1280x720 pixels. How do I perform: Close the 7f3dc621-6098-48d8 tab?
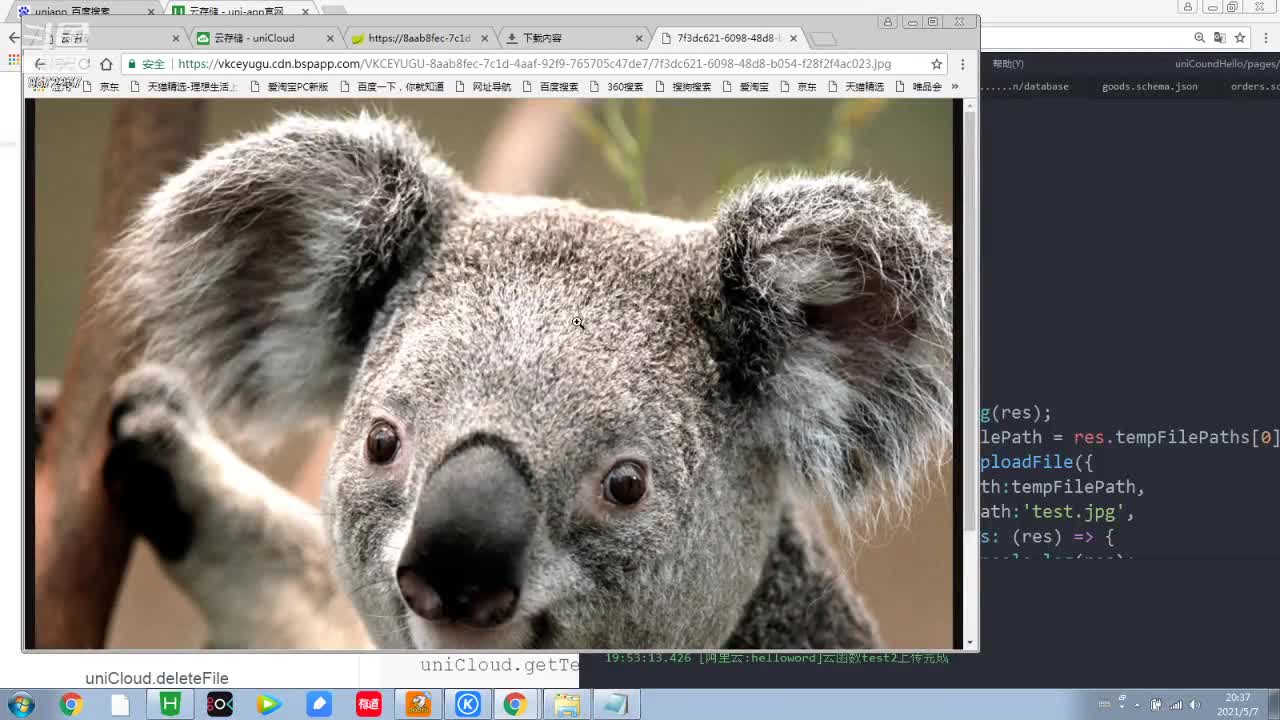[793, 38]
